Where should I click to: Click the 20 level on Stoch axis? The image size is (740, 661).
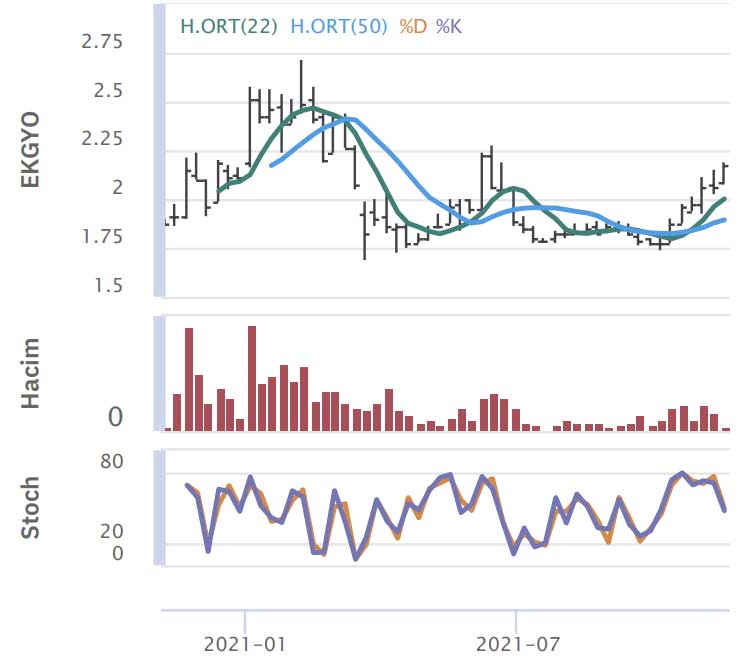pos(110,532)
